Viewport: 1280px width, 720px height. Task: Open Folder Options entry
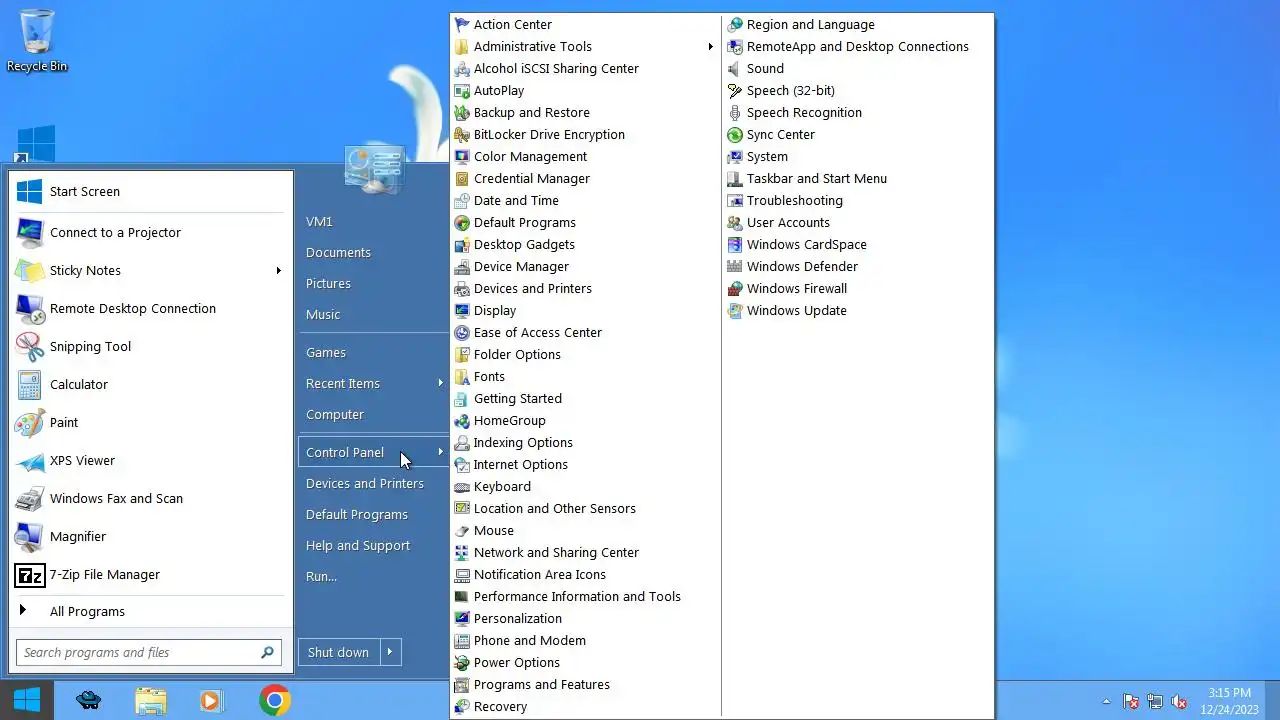[x=517, y=354]
